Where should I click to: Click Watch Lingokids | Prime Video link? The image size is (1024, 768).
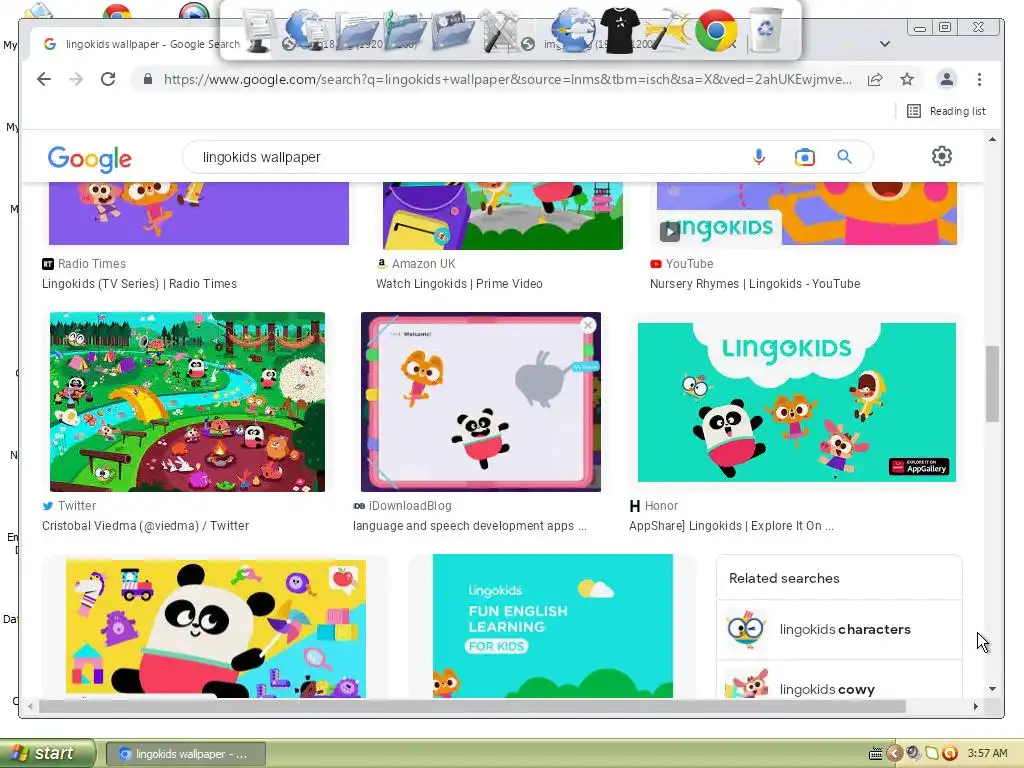(x=459, y=284)
